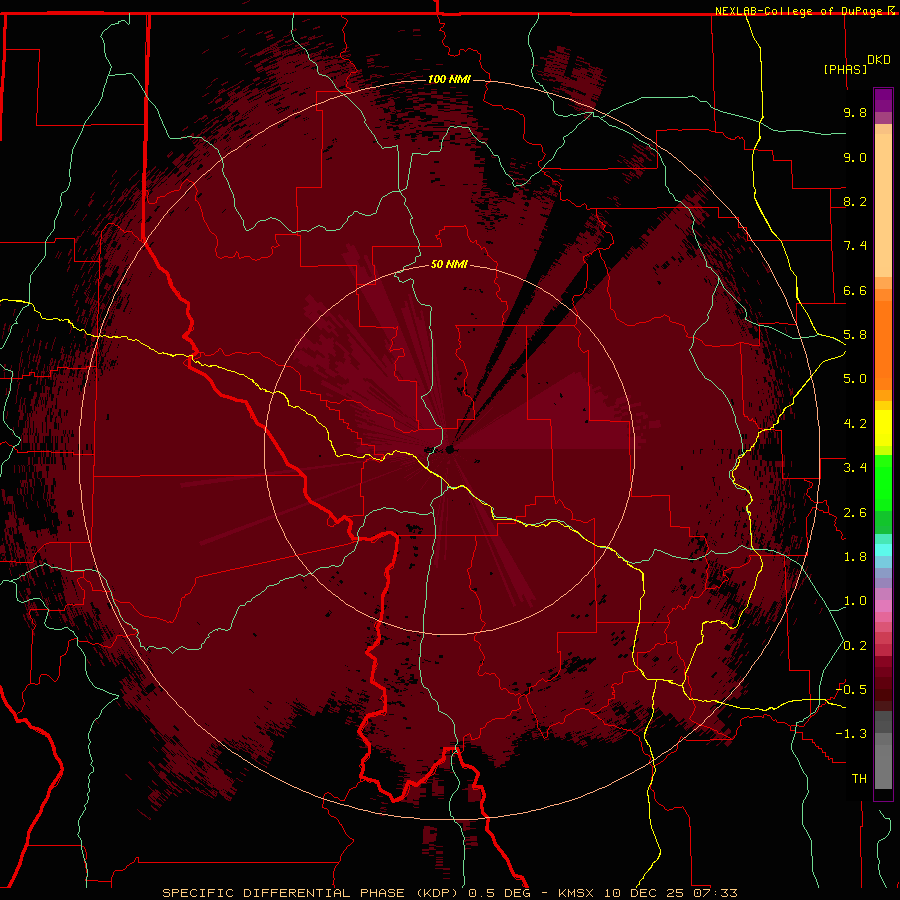Click the 5.0 value on the color scale

tap(855, 379)
